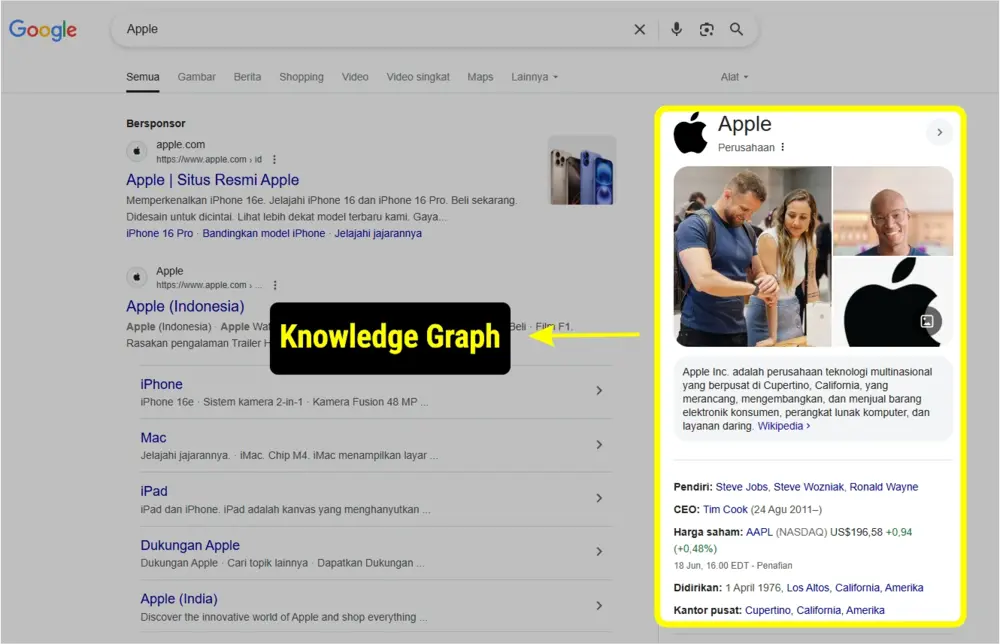Viewport: 1000px width, 644px height.
Task: Click the Bersponsor label
Action: tap(156, 124)
